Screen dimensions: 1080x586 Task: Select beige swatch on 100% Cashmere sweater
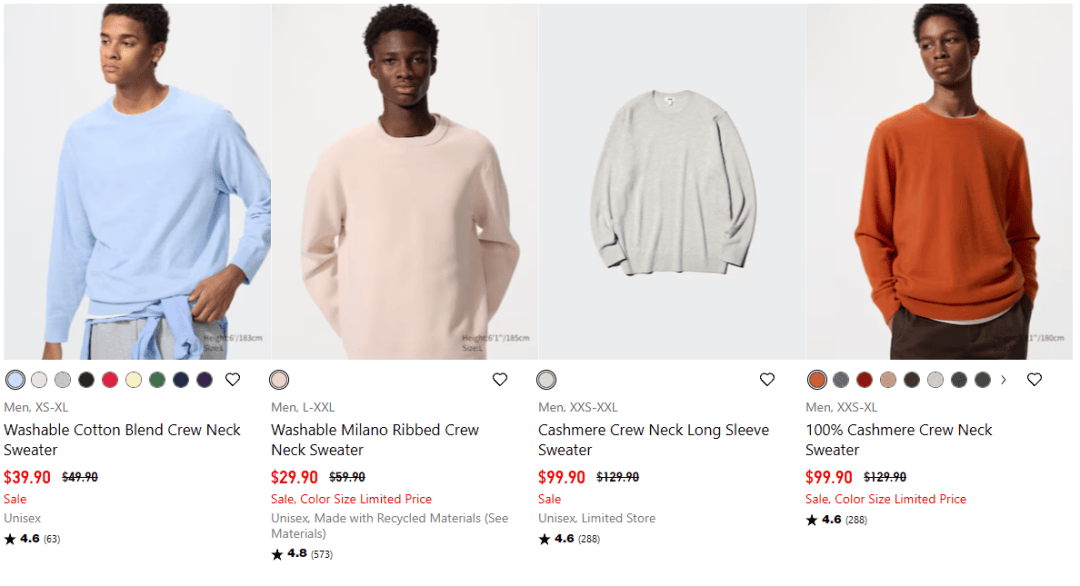pyautogui.click(x=888, y=379)
